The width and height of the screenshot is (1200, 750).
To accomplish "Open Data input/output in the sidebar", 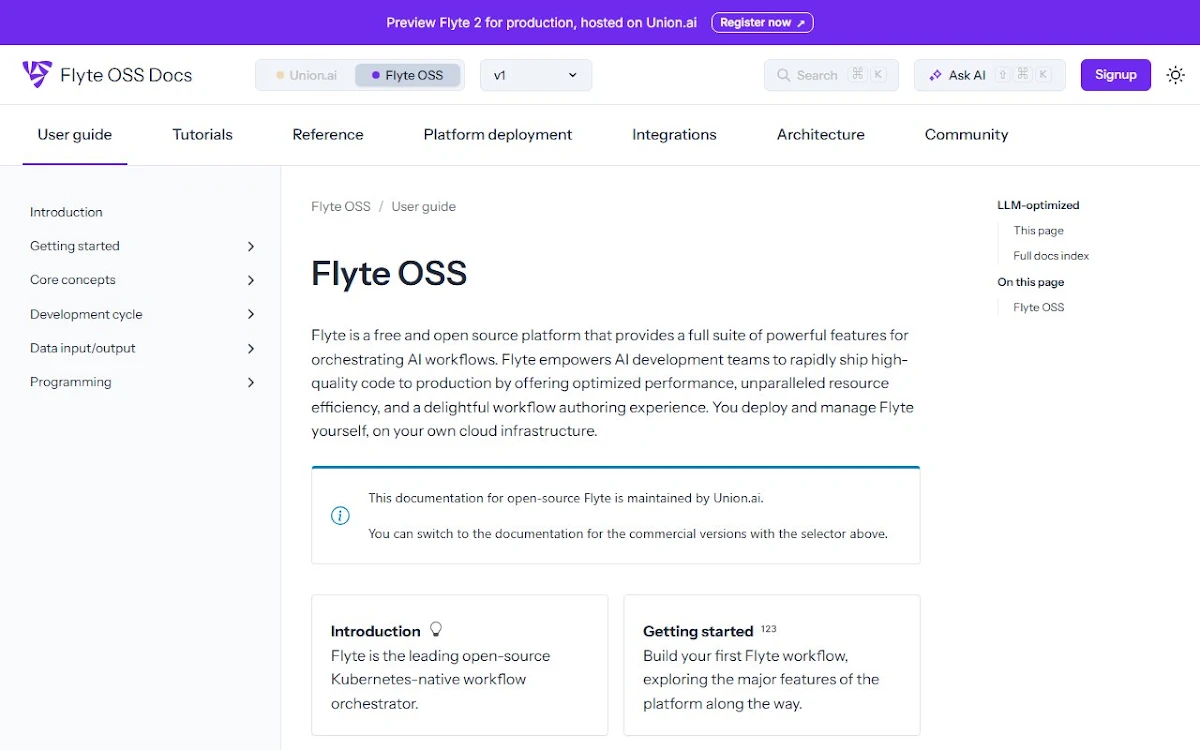I will [x=83, y=348].
